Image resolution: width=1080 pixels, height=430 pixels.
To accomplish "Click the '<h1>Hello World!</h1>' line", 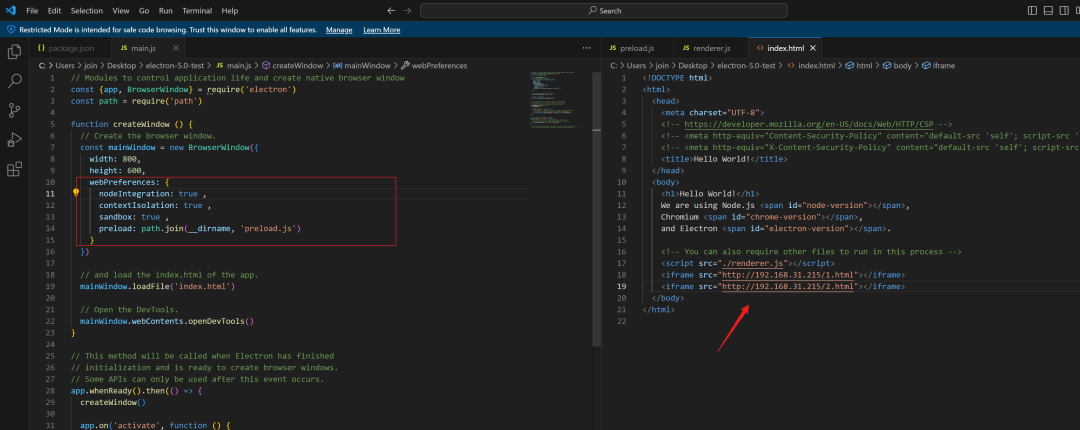I will coord(710,194).
